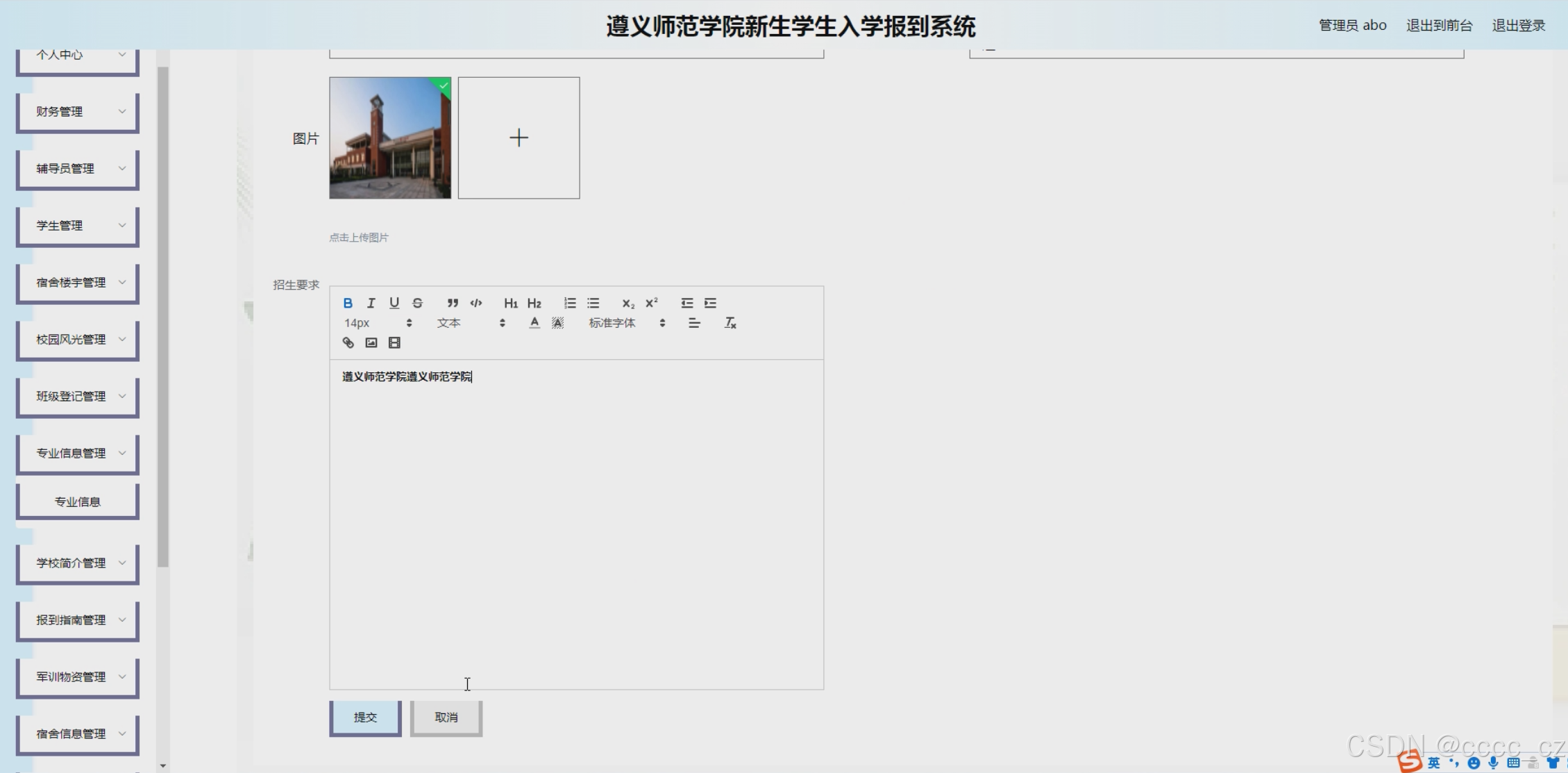
Task: Click the plus box to upload image
Action: point(519,138)
